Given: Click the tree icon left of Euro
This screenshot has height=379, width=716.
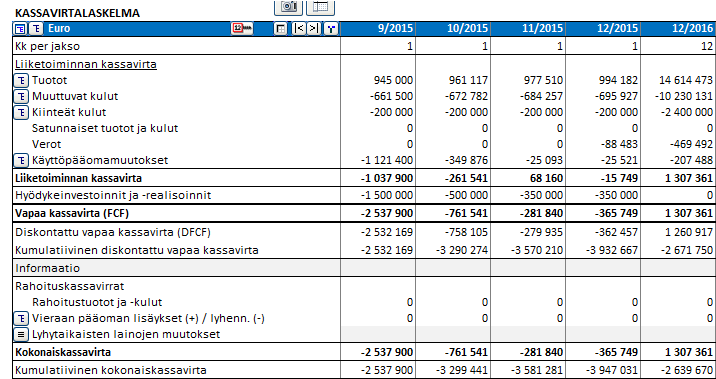Looking at the screenshot, I should pos(36,29).
